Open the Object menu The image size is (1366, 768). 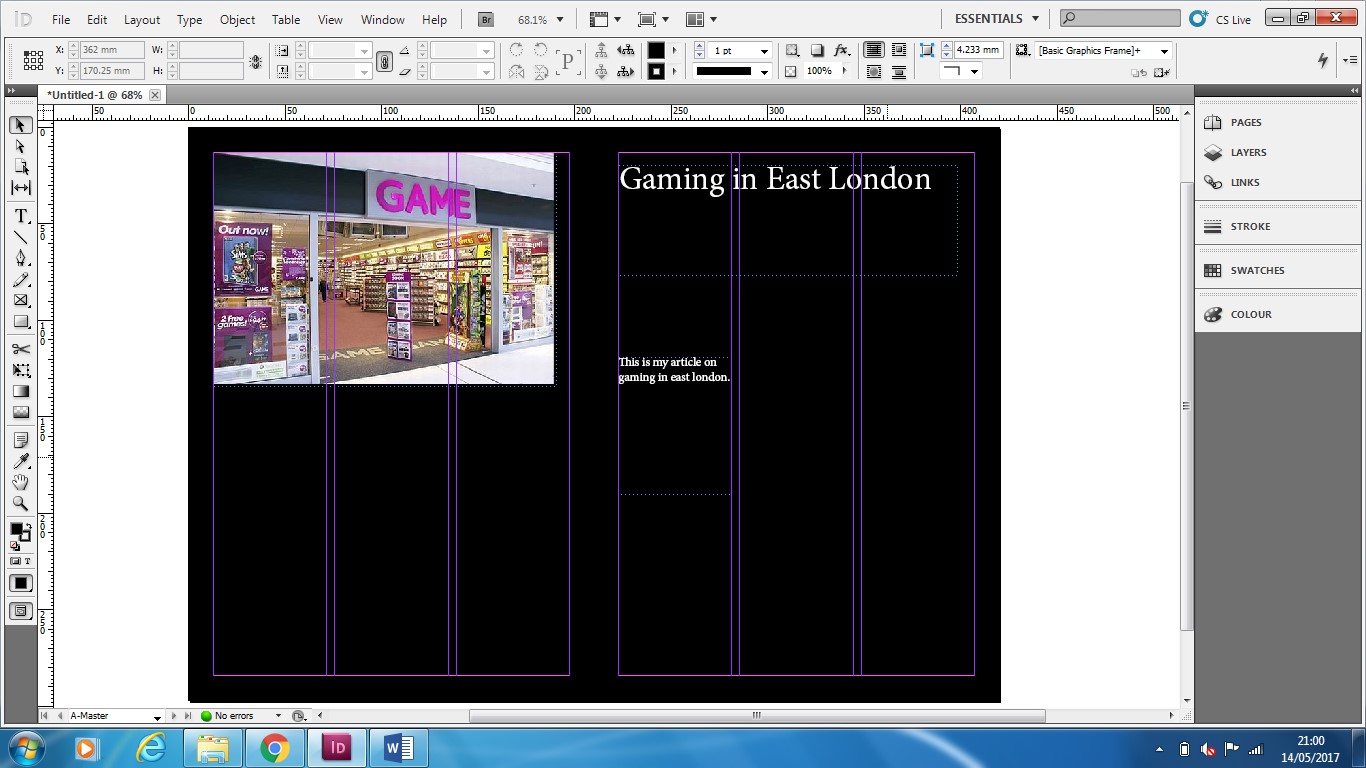coord(237,19)
